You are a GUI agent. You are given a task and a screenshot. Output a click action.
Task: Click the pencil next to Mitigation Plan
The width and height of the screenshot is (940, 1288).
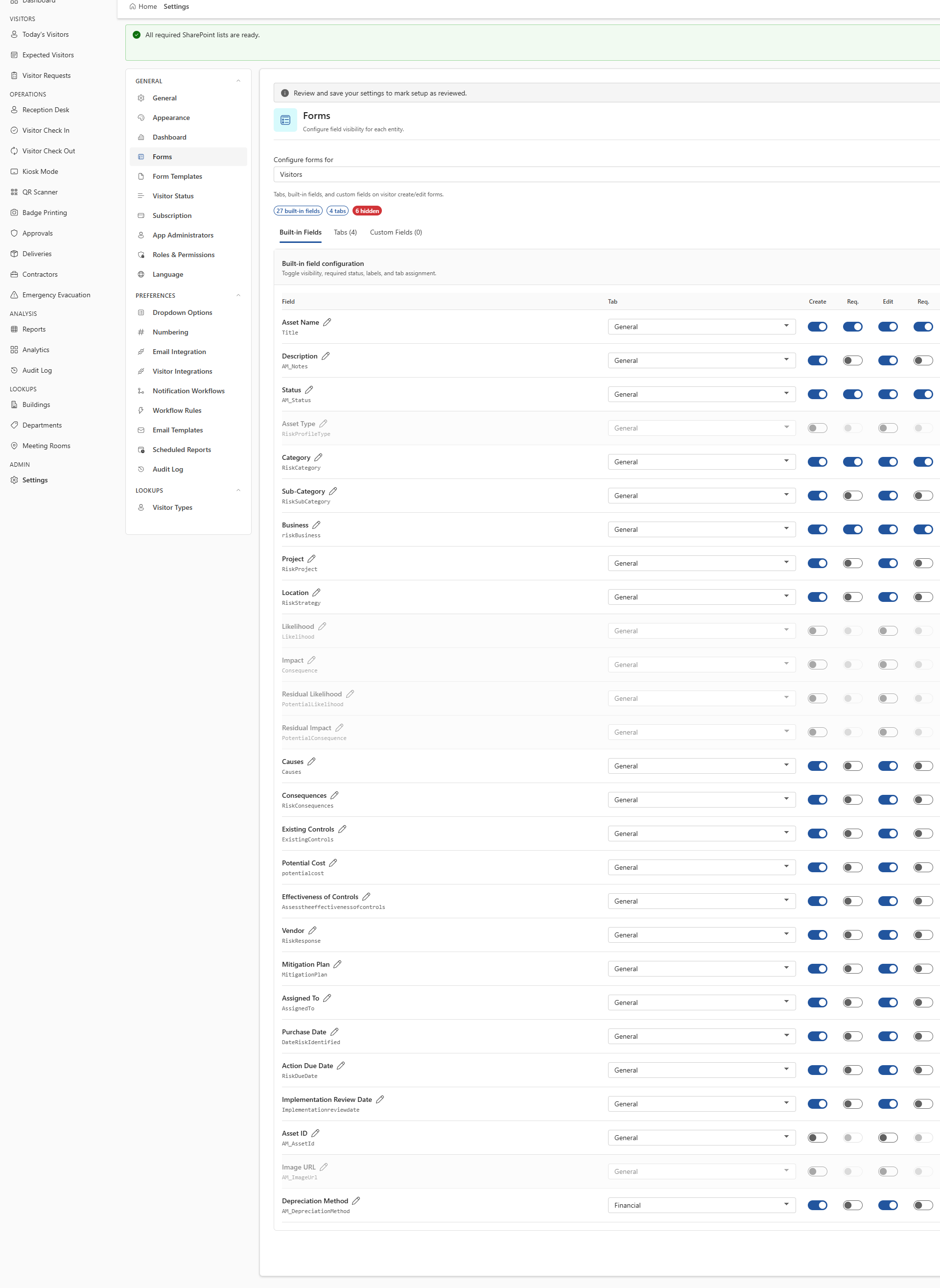pos(337,964)
